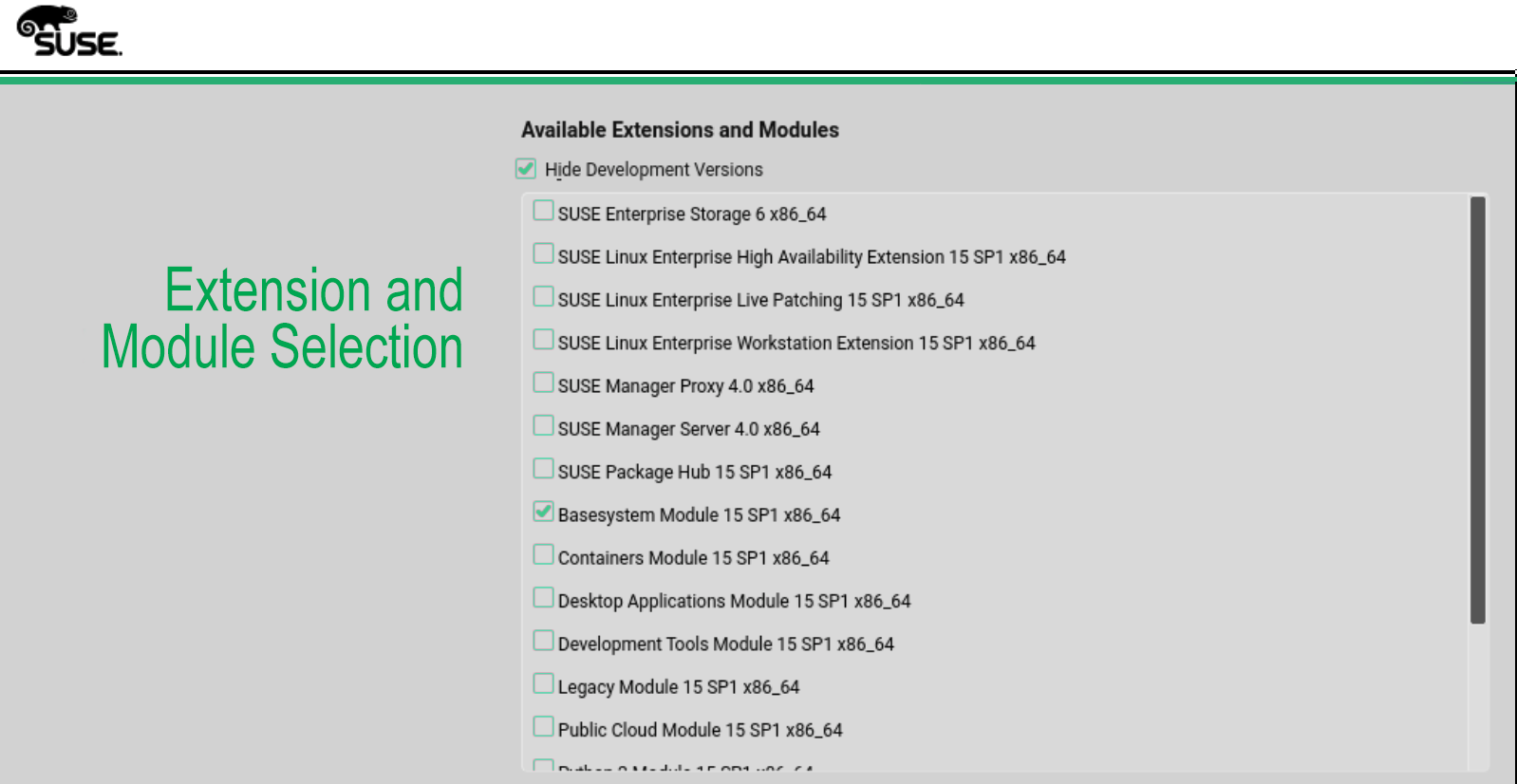Enable Public Cloud Module 15 SP1
Image resolution: width=1517 pixels, height=784 pixels.
pyautogui.click(x=543, y=727)
